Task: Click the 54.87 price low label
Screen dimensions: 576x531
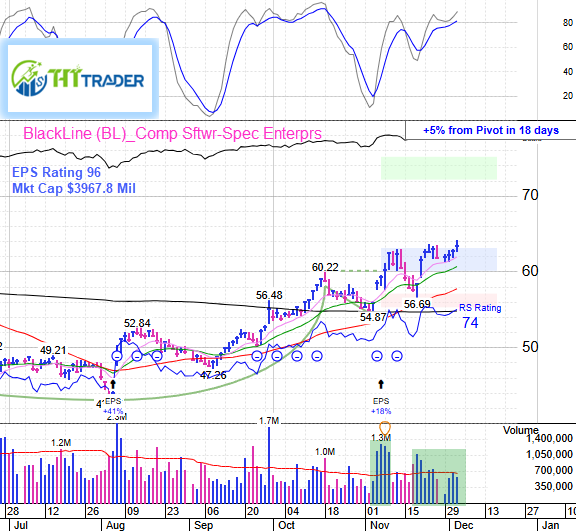Action: (373, 317)
